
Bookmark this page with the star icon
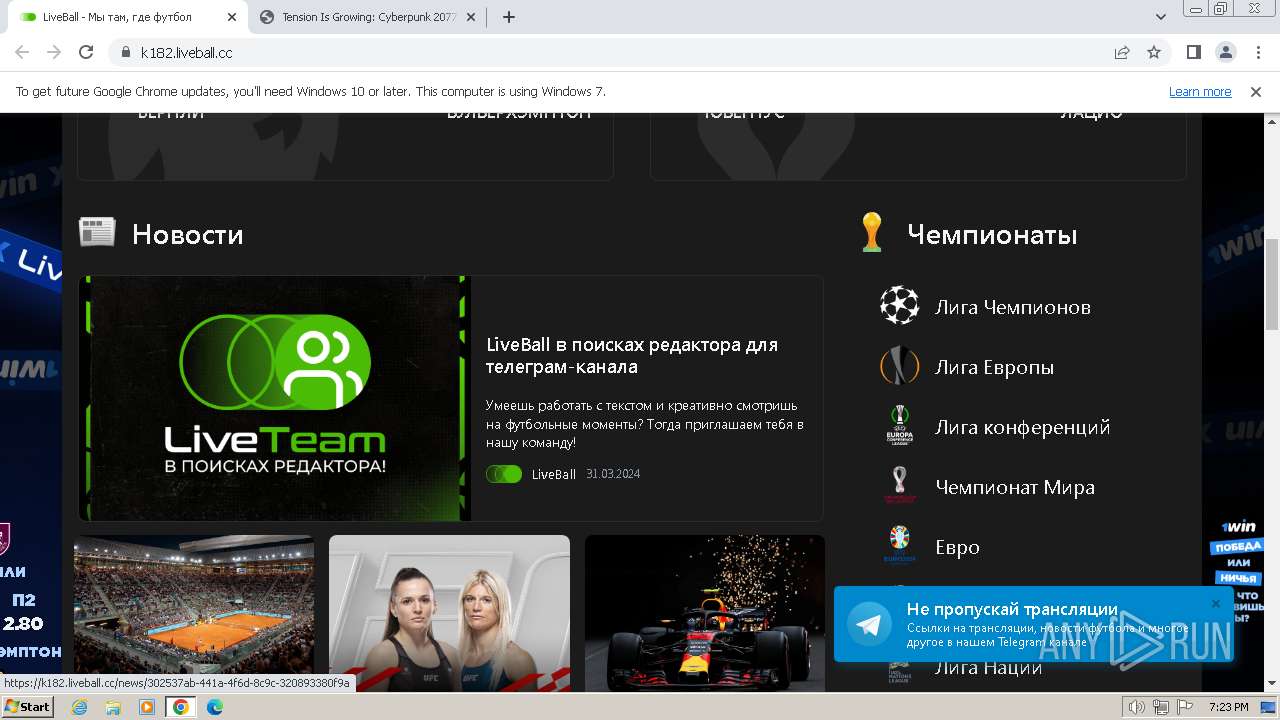1154,52
